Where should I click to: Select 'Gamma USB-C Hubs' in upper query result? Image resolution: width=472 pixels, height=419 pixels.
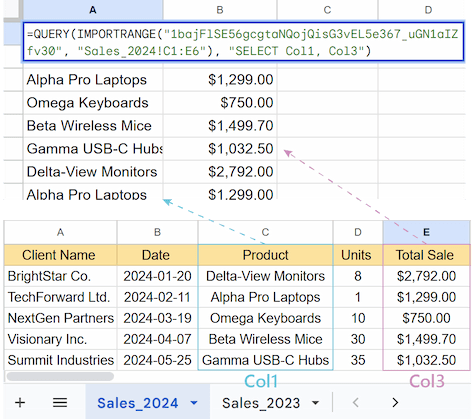pyautogui.click(x=93, y=149)
